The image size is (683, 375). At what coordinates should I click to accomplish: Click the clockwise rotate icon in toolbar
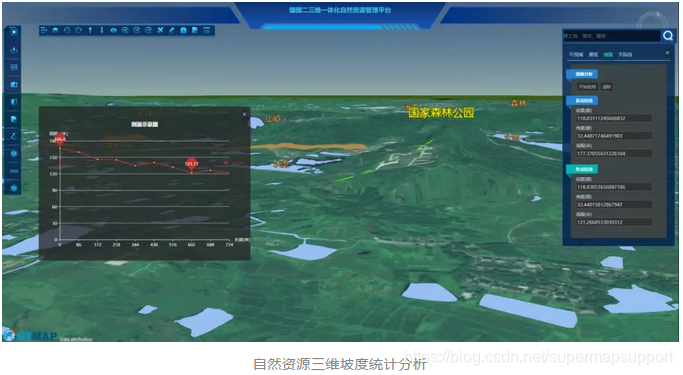(x=78, y=30)
